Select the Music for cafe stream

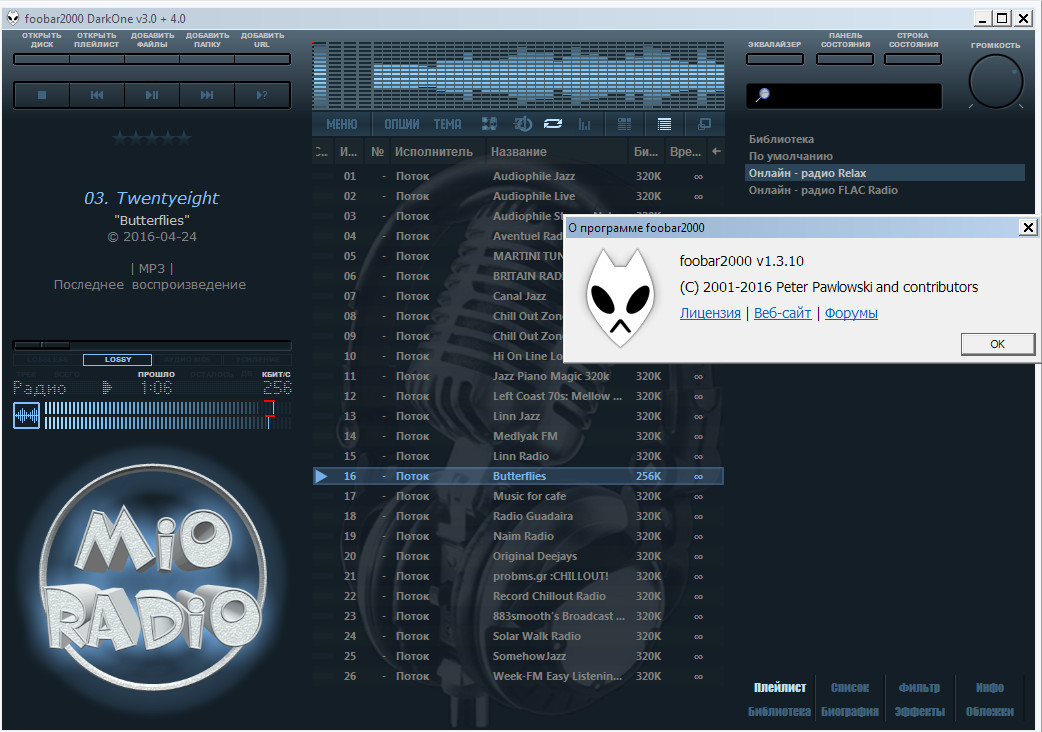point(518,496)
